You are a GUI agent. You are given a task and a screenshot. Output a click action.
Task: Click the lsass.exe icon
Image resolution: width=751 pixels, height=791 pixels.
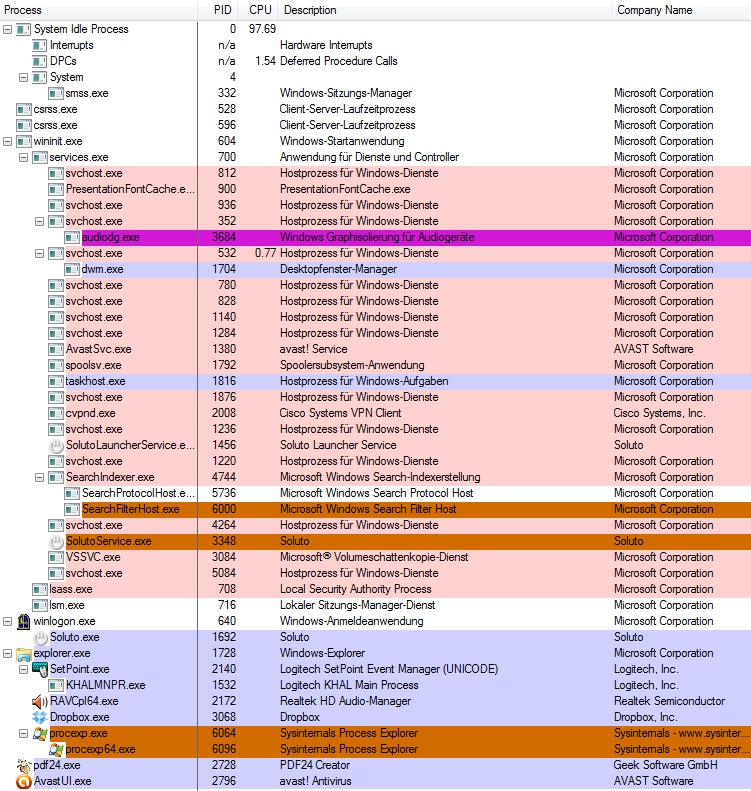click(39, 589)
